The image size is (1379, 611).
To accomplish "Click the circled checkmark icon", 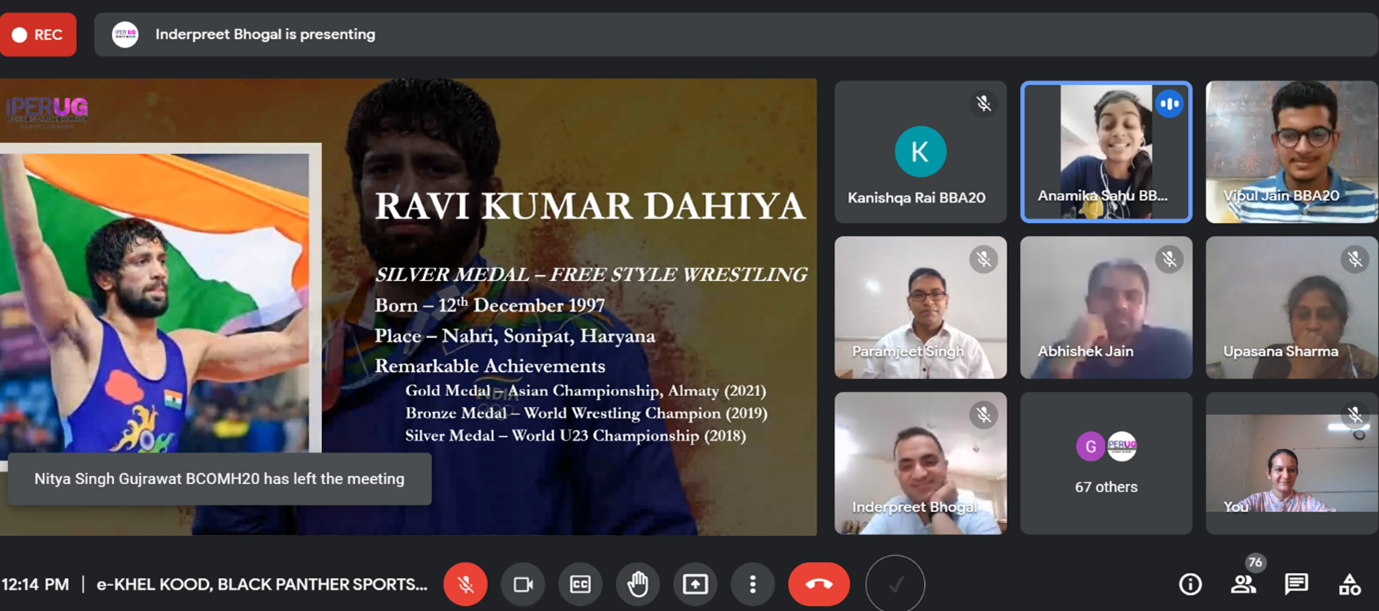I will [x=895, y=584].
